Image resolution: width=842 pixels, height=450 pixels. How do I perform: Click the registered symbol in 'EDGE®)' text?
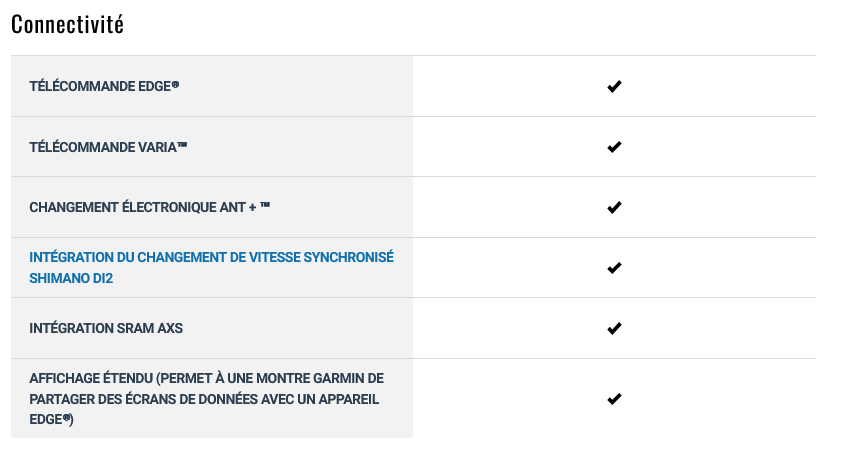(x=67, y=417)
